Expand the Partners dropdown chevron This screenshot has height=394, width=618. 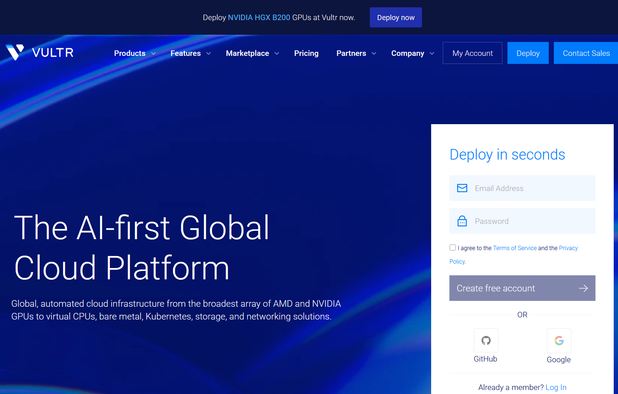[374, 54]
